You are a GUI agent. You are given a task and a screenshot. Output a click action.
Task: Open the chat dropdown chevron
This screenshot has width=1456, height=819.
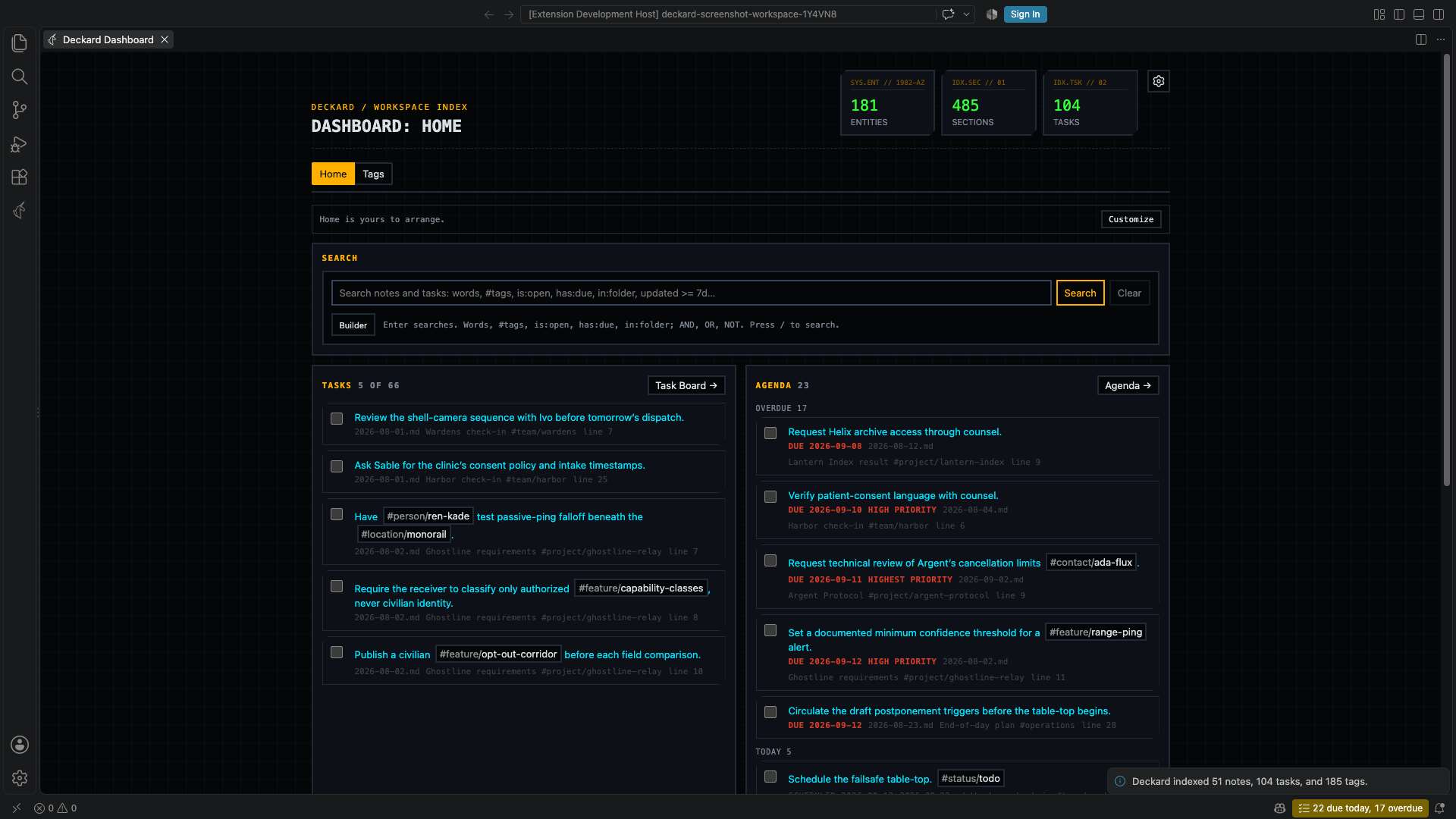click(966, 14)
